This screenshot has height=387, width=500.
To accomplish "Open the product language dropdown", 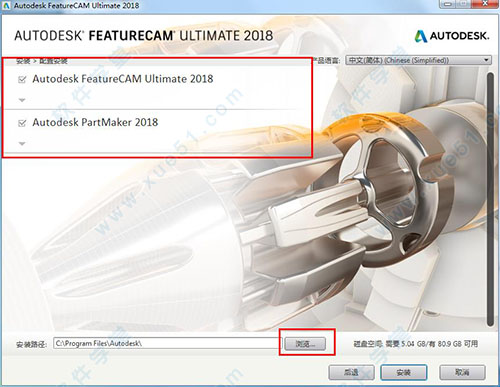I will 418,60.
